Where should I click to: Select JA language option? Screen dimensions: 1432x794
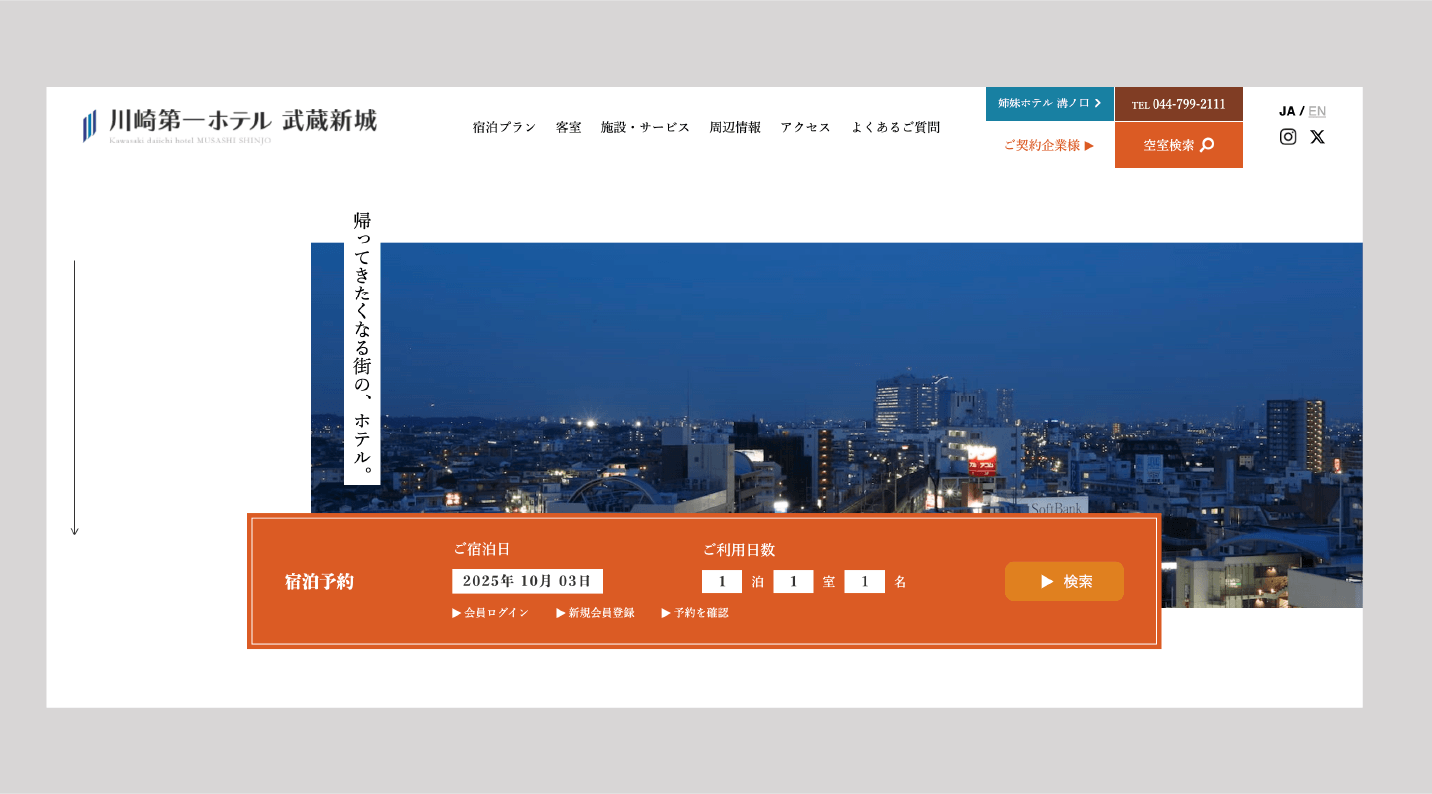click(x=1286, y=111)
